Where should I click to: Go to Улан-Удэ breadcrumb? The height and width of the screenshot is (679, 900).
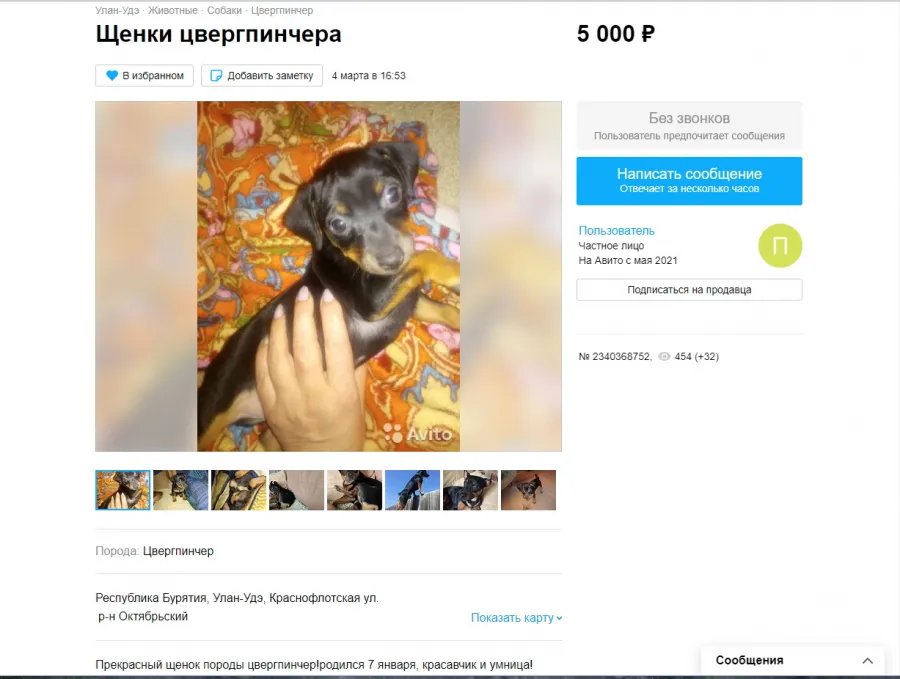(x=117, y=10)
